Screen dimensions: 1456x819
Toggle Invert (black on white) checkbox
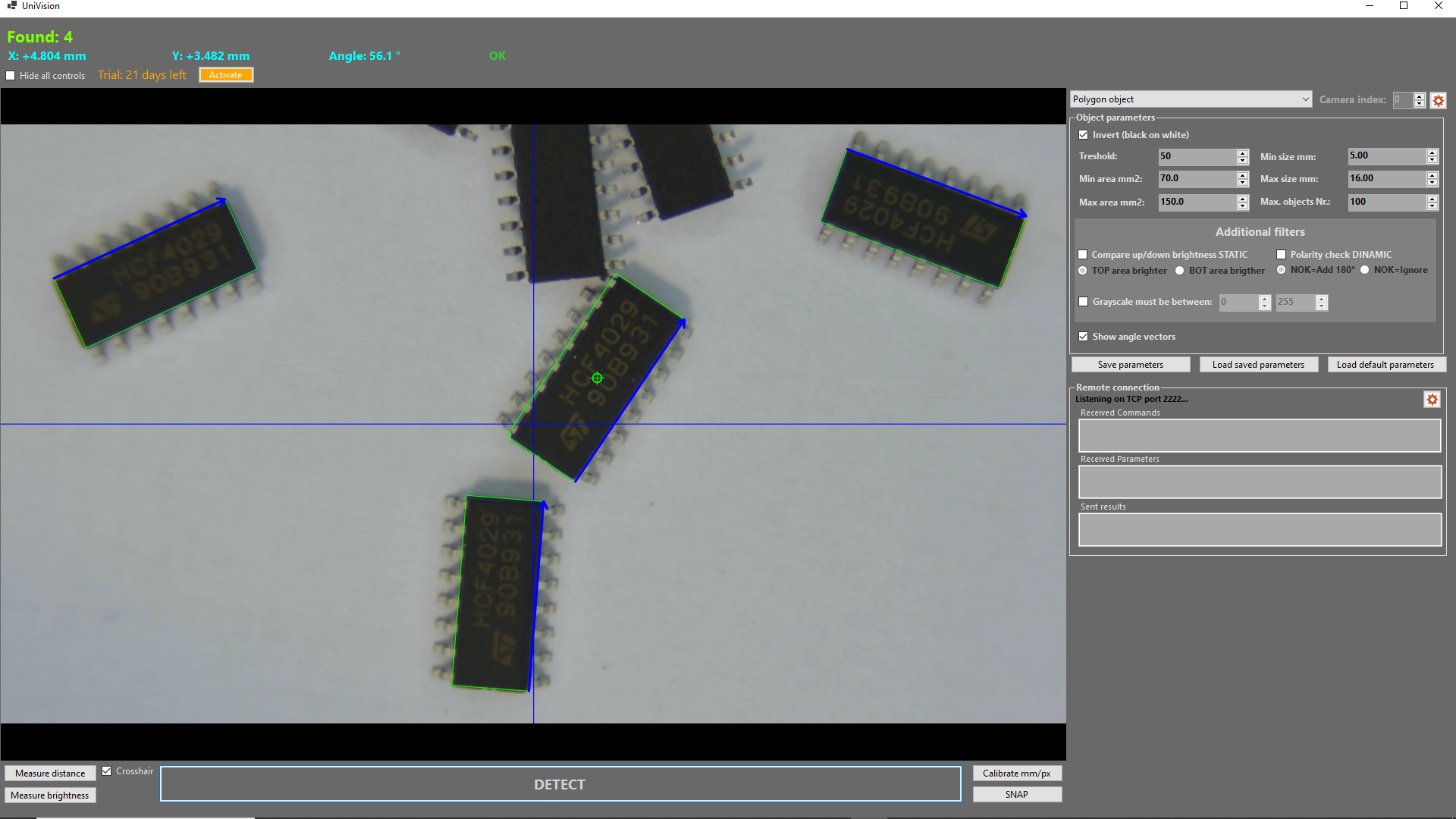pos(1083,135)
